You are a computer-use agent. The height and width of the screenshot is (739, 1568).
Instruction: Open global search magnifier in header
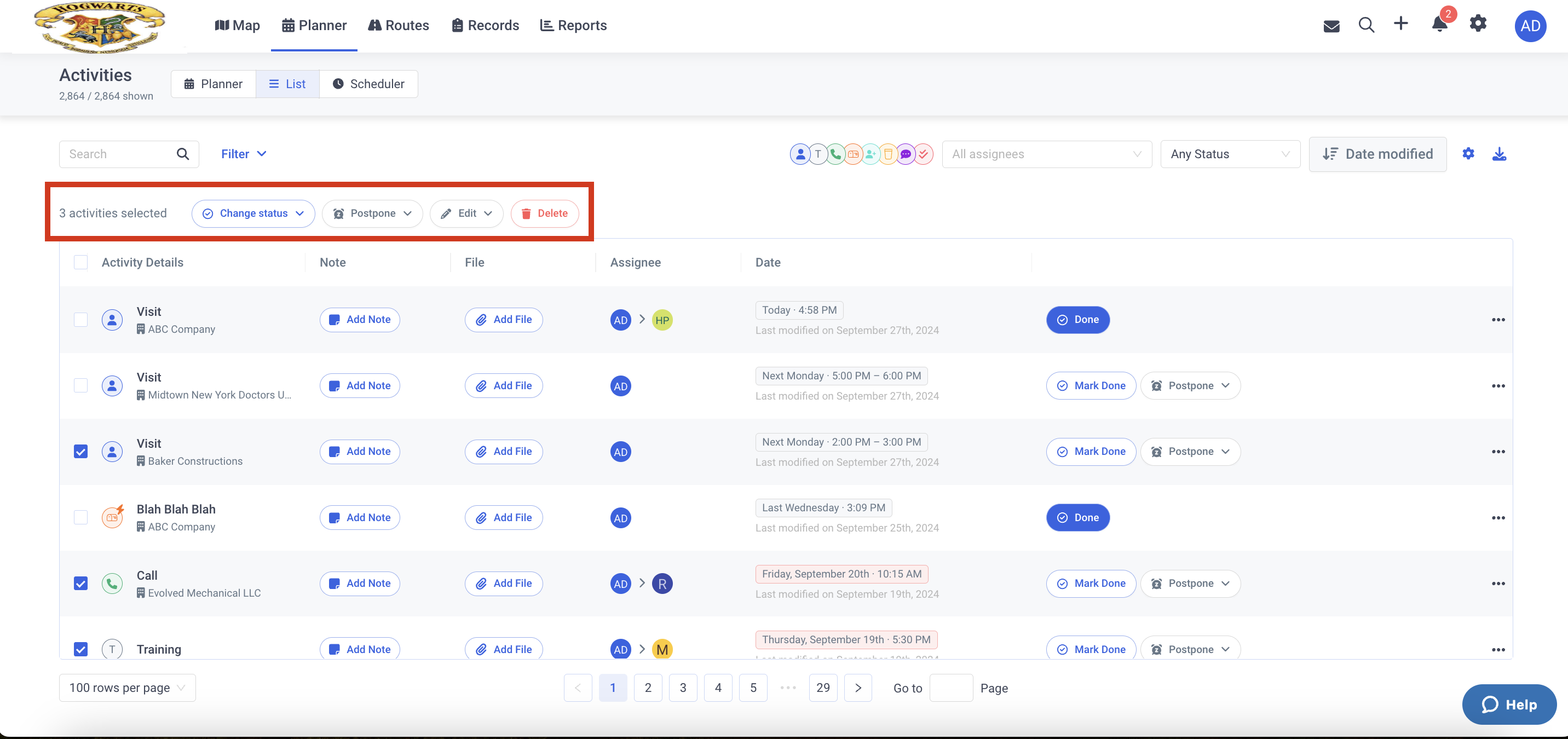click(1367, 25)
